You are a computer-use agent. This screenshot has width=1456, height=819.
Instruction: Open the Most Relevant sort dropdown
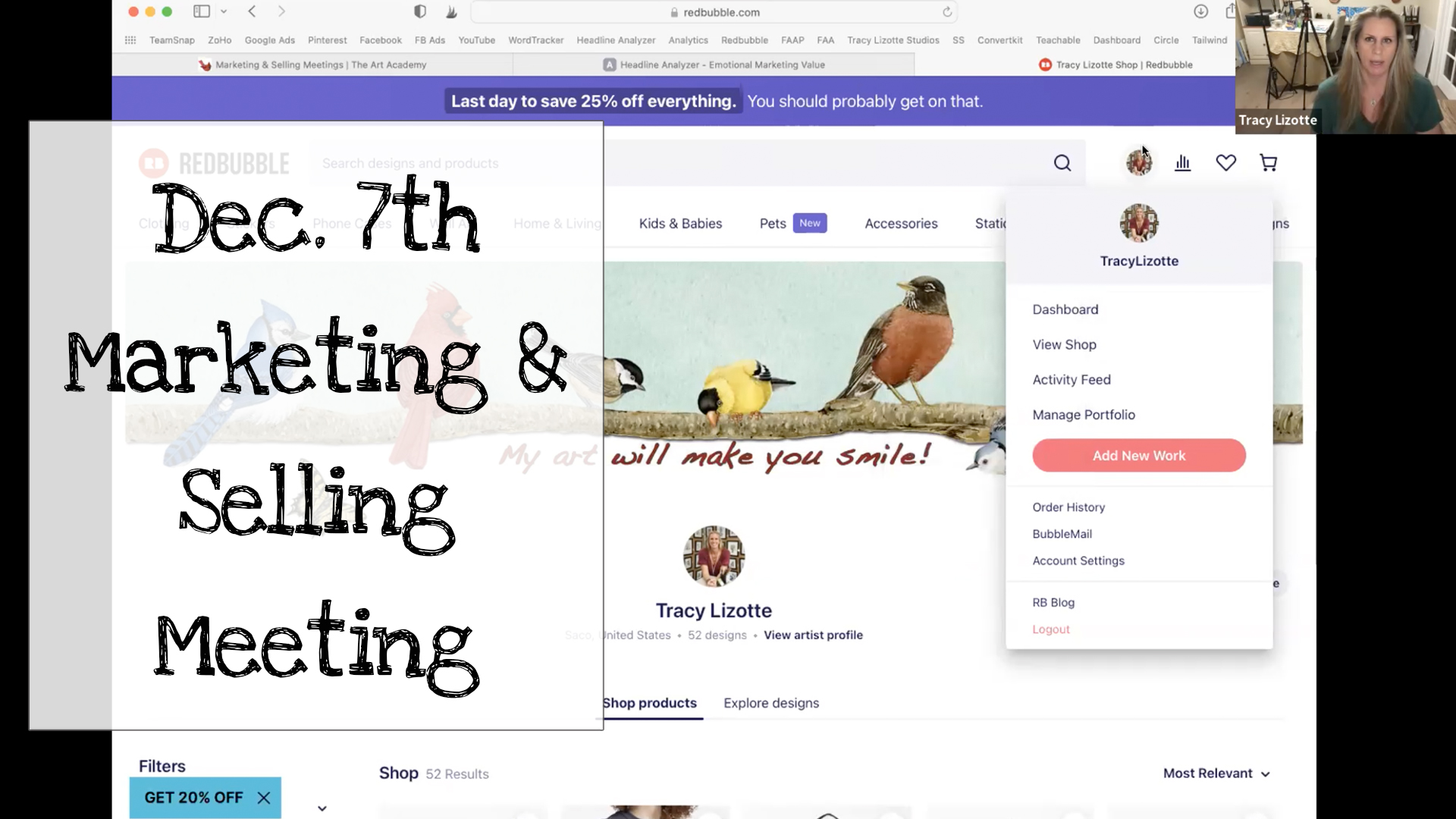pos(1216,773)
